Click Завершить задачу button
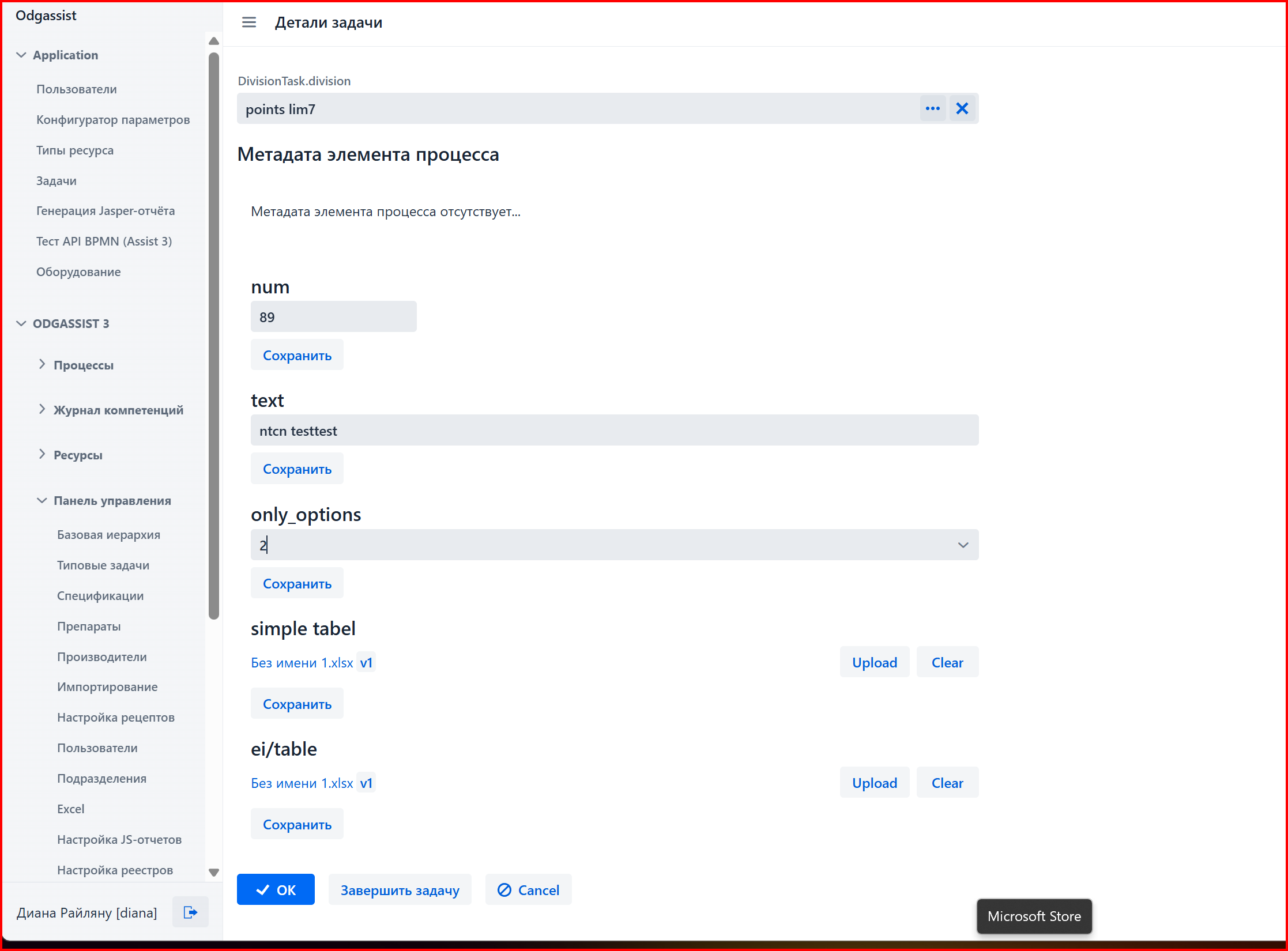Viewport: 1288px width, 951px height. pos(400,890)
